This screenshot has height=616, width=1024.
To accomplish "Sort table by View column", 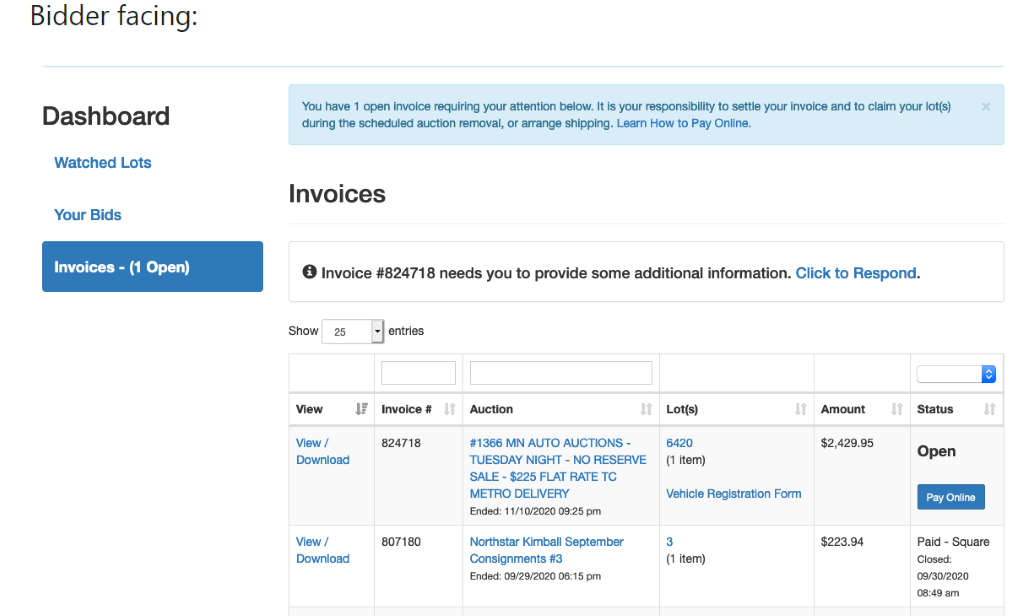I will (x=360, y=409).
